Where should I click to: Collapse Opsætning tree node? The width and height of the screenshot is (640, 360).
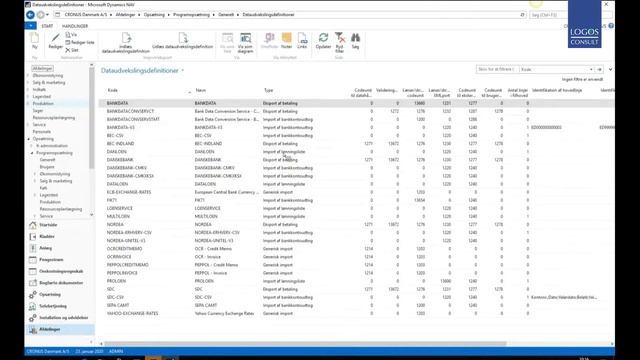pos(29,139)
